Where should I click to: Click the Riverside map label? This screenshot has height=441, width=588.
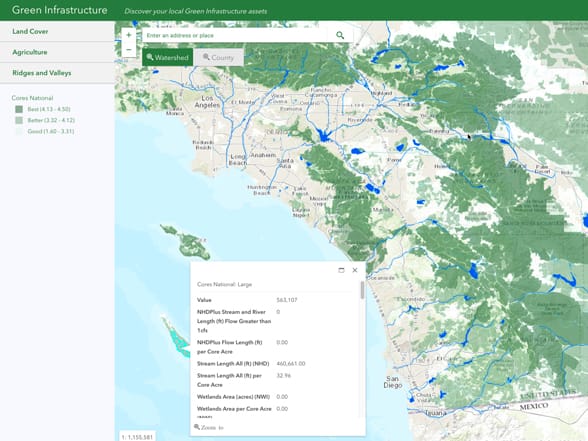point(360,120)
